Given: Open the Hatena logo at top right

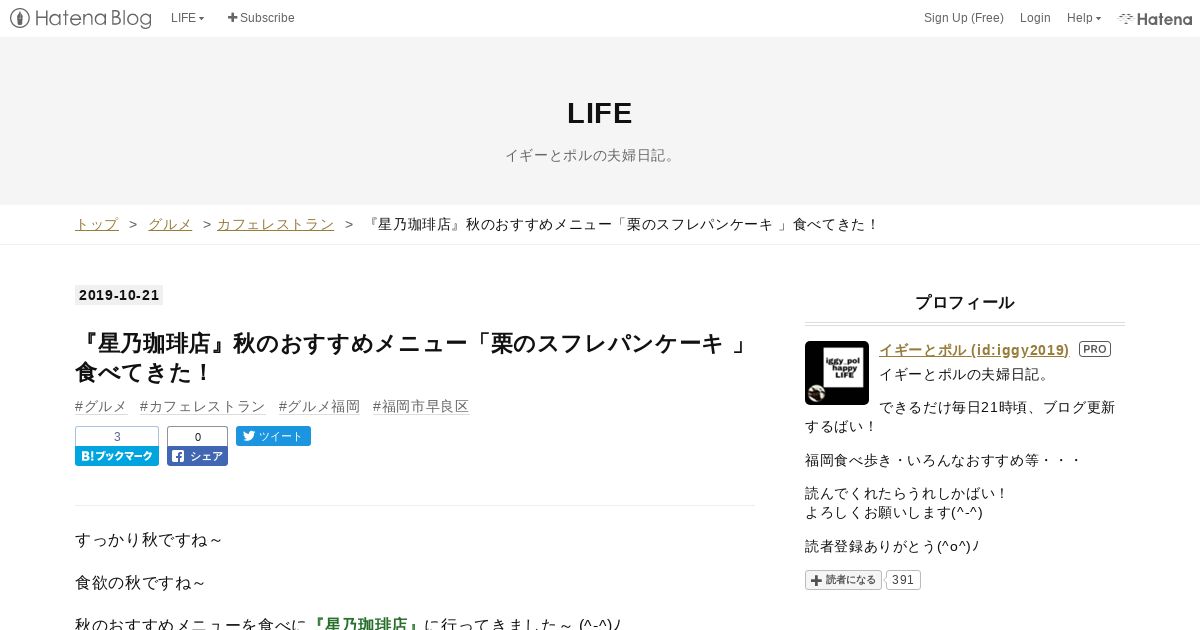Looking at the screenshot, I should click(1155, 18).
